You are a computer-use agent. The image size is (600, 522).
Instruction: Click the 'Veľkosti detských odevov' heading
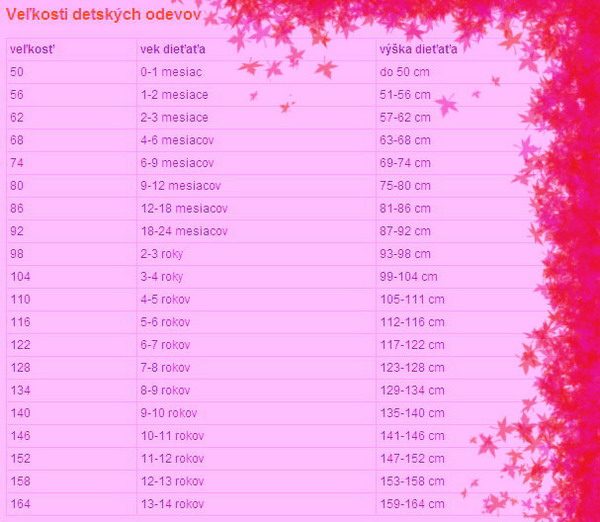[103, 17]
